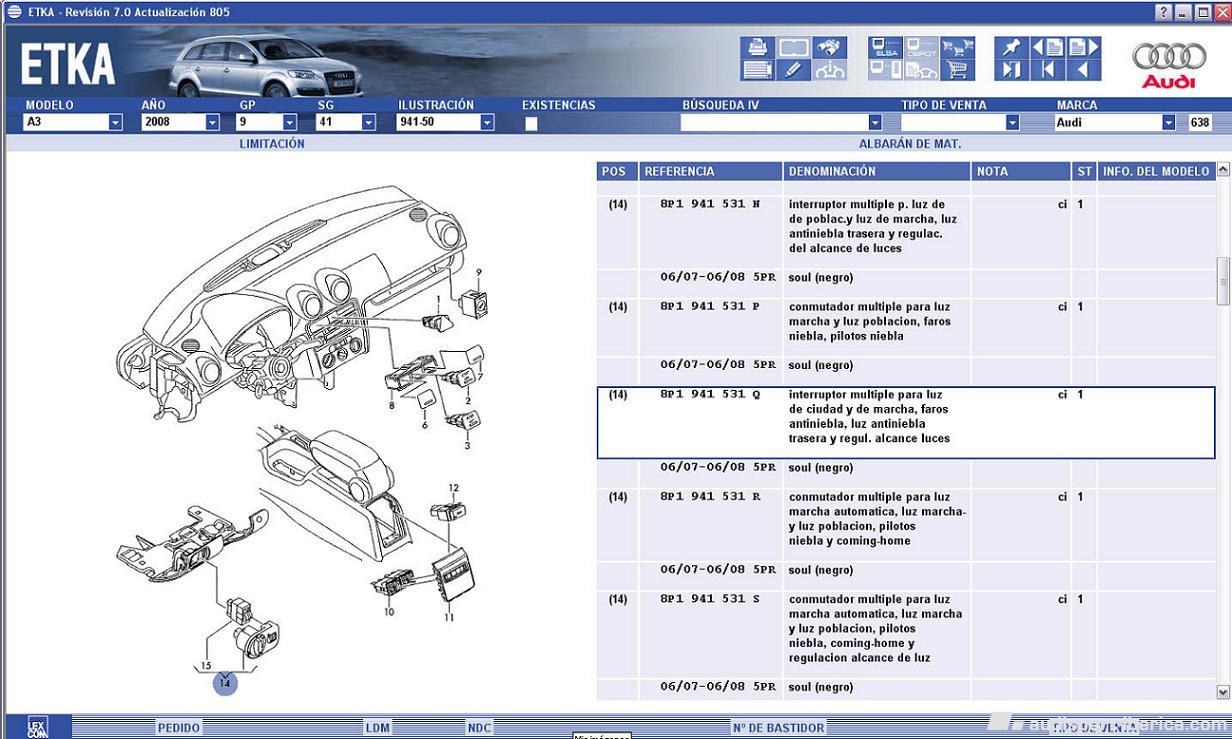This screenshot has height=739, width=1232.
Task: Open the Albarán de Mat. section label
Action: [910, 144]
